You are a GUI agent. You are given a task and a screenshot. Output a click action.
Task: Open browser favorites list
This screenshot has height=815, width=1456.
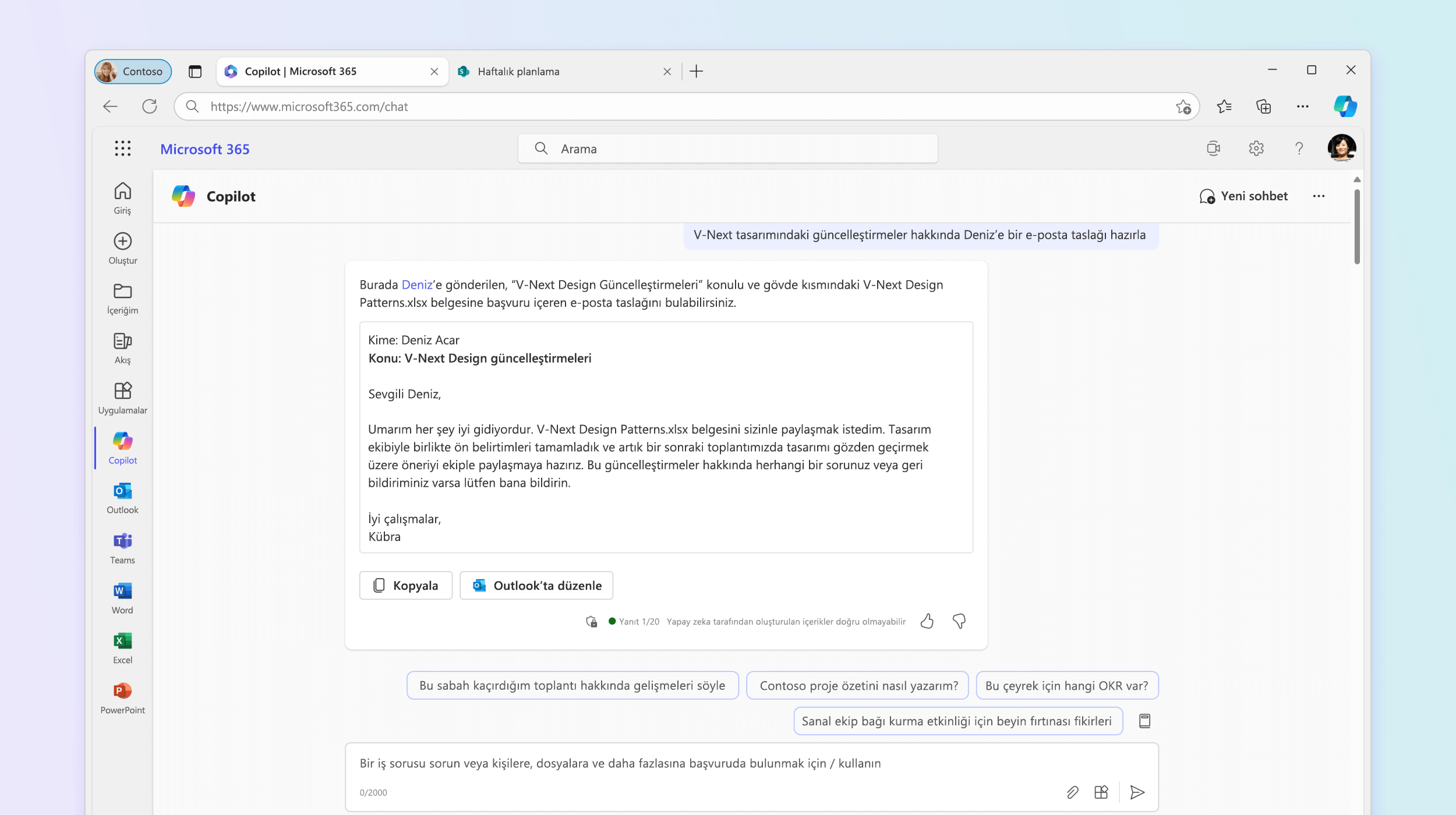tap(1224, 107)
